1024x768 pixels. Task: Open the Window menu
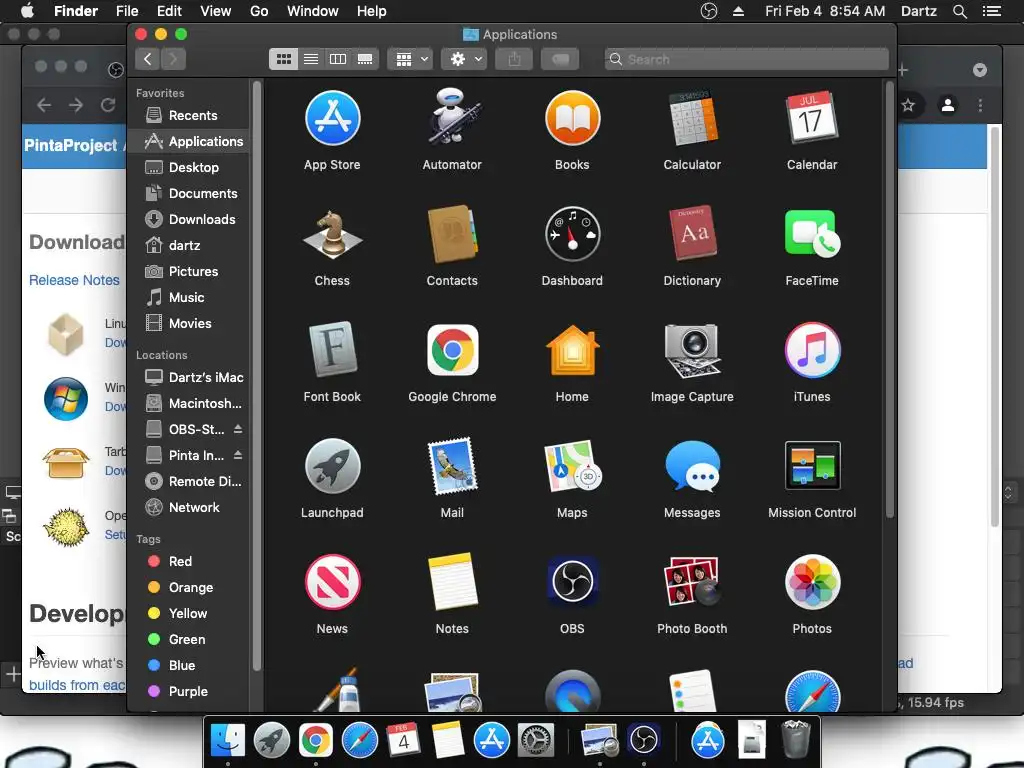(313, 11)
